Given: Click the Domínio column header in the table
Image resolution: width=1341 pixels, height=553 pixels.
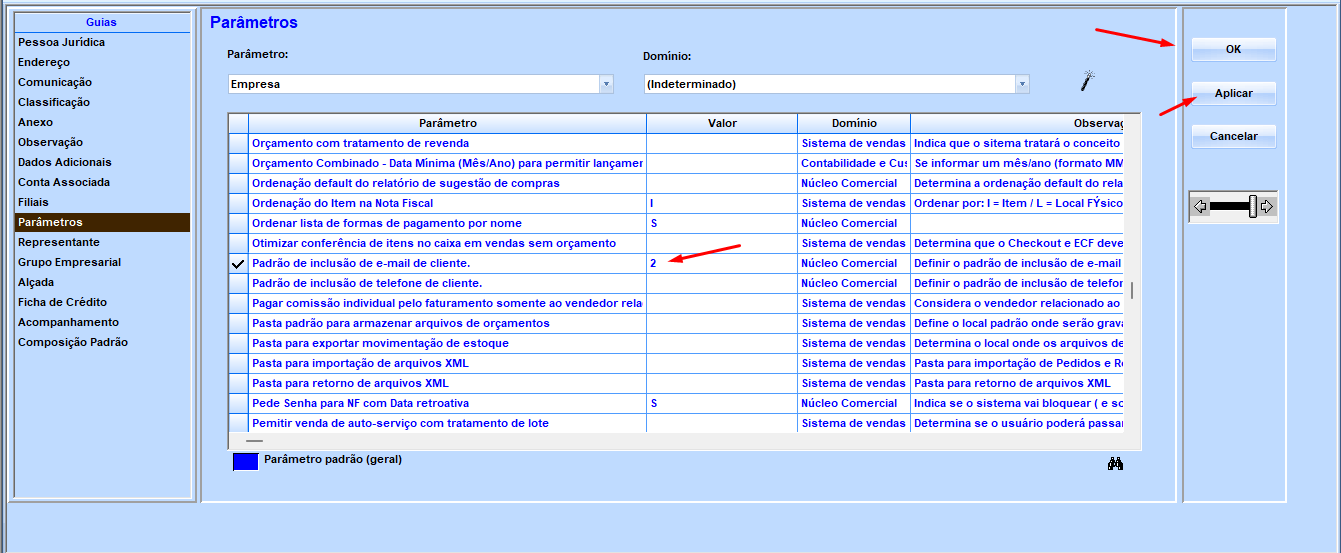Looking at the screenshot, I should coord(853,123).
